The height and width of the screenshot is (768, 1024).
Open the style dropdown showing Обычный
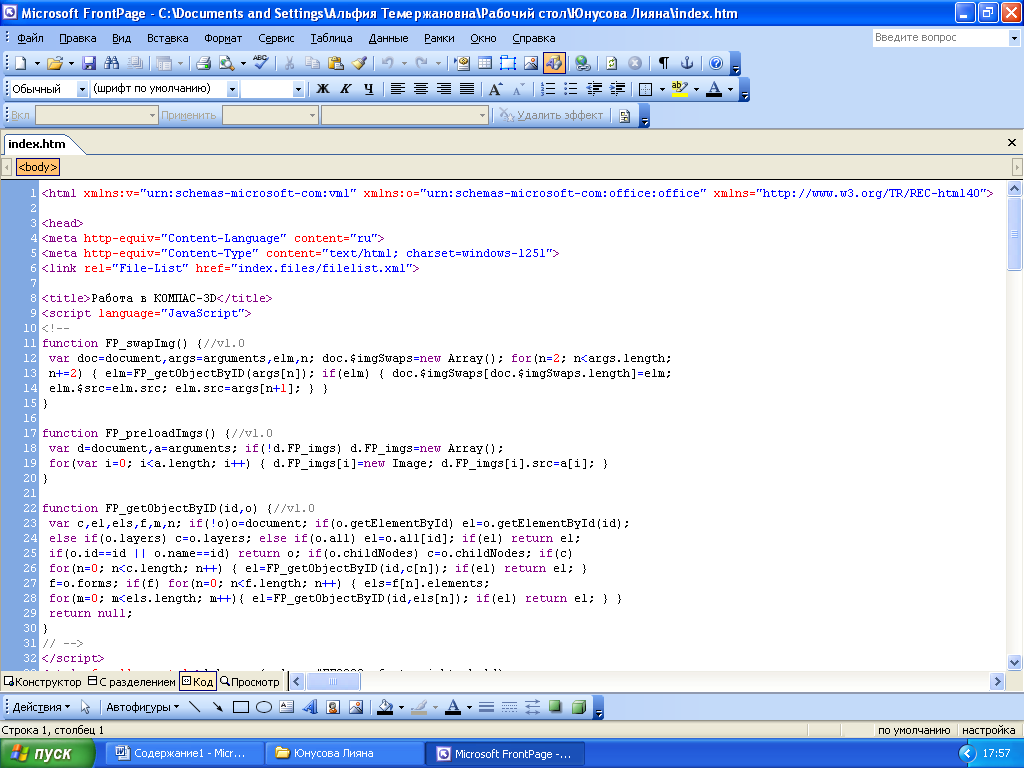(x=82, y=89)
